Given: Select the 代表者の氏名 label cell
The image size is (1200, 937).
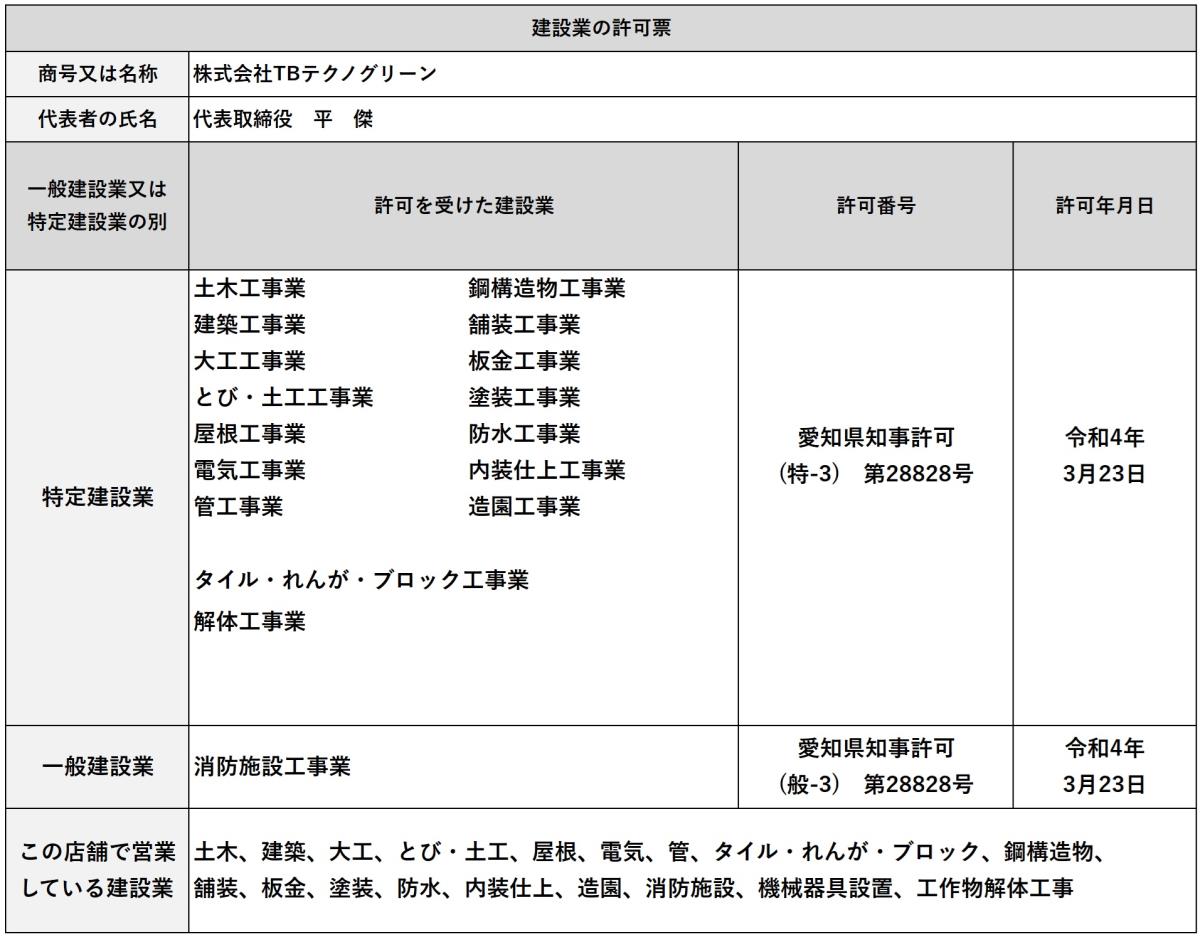Looking at the screenshot, I should pyautogui.click(x=97, y=120).
